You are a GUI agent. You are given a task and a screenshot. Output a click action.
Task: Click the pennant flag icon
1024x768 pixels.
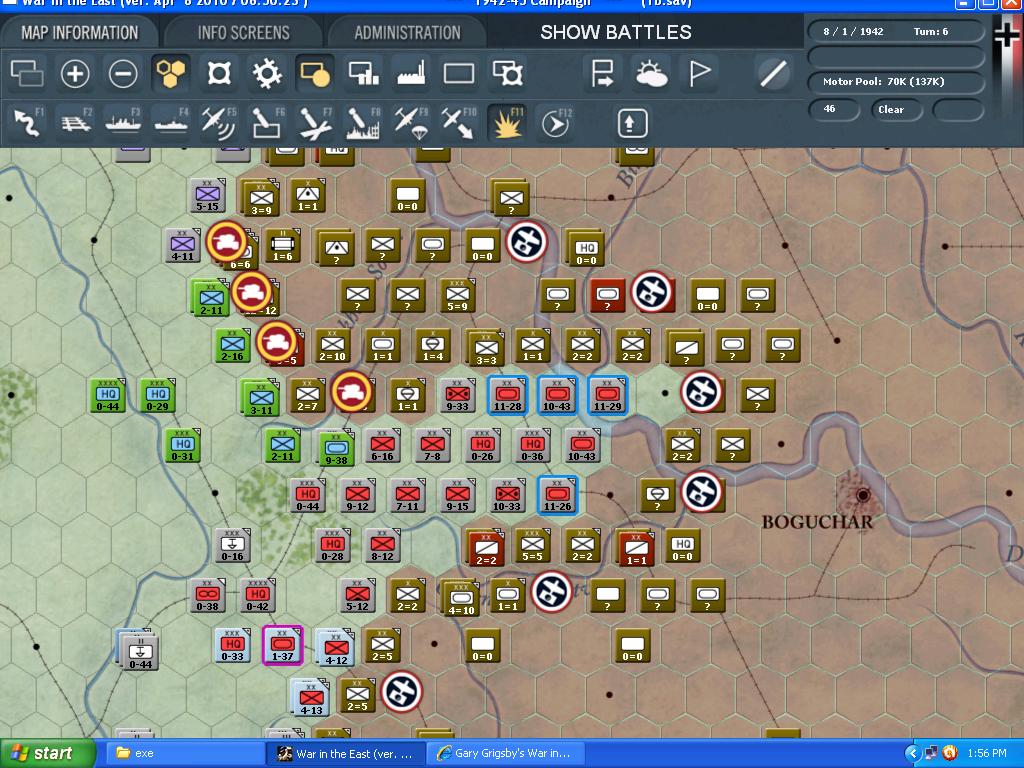(x=699, y=73)
